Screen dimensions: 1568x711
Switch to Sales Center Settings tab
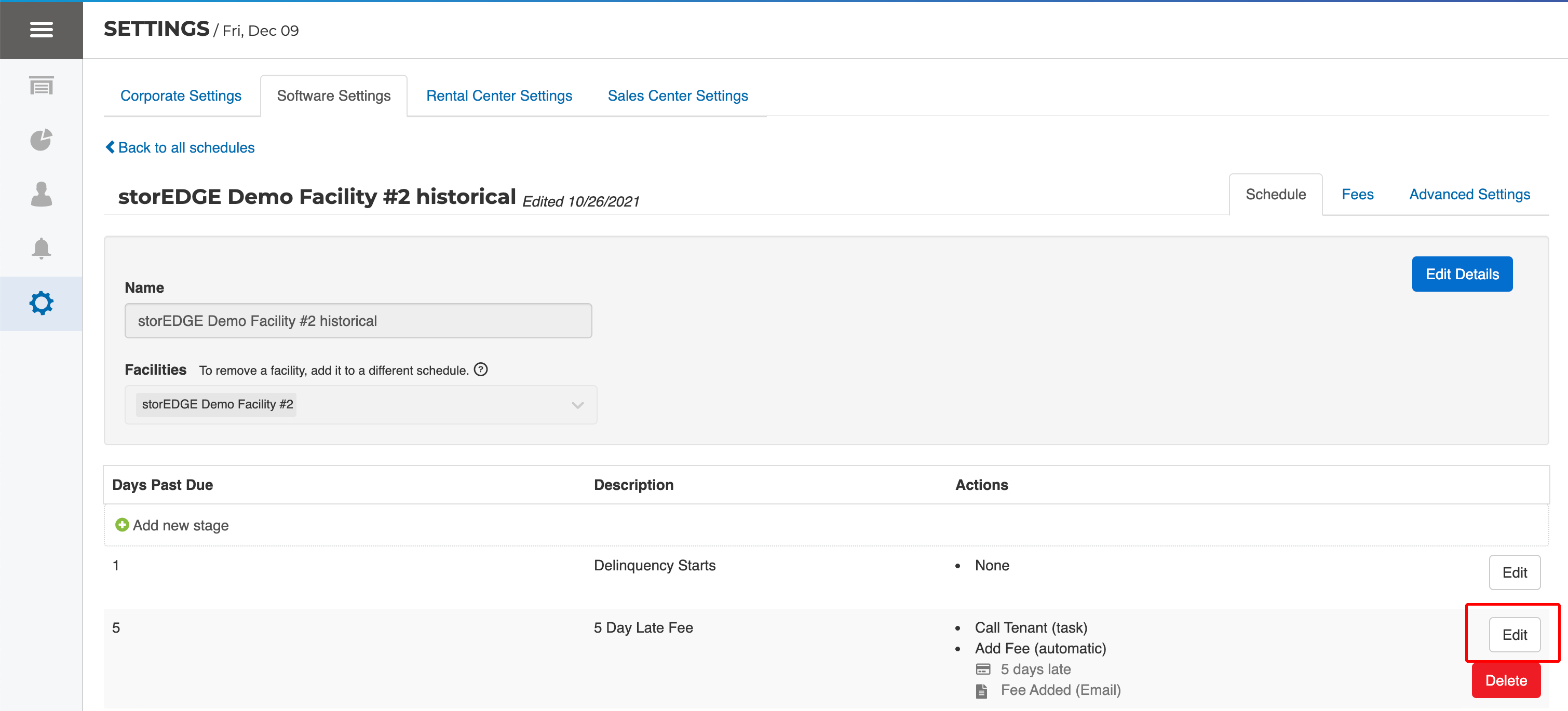(x=678, y=95)
